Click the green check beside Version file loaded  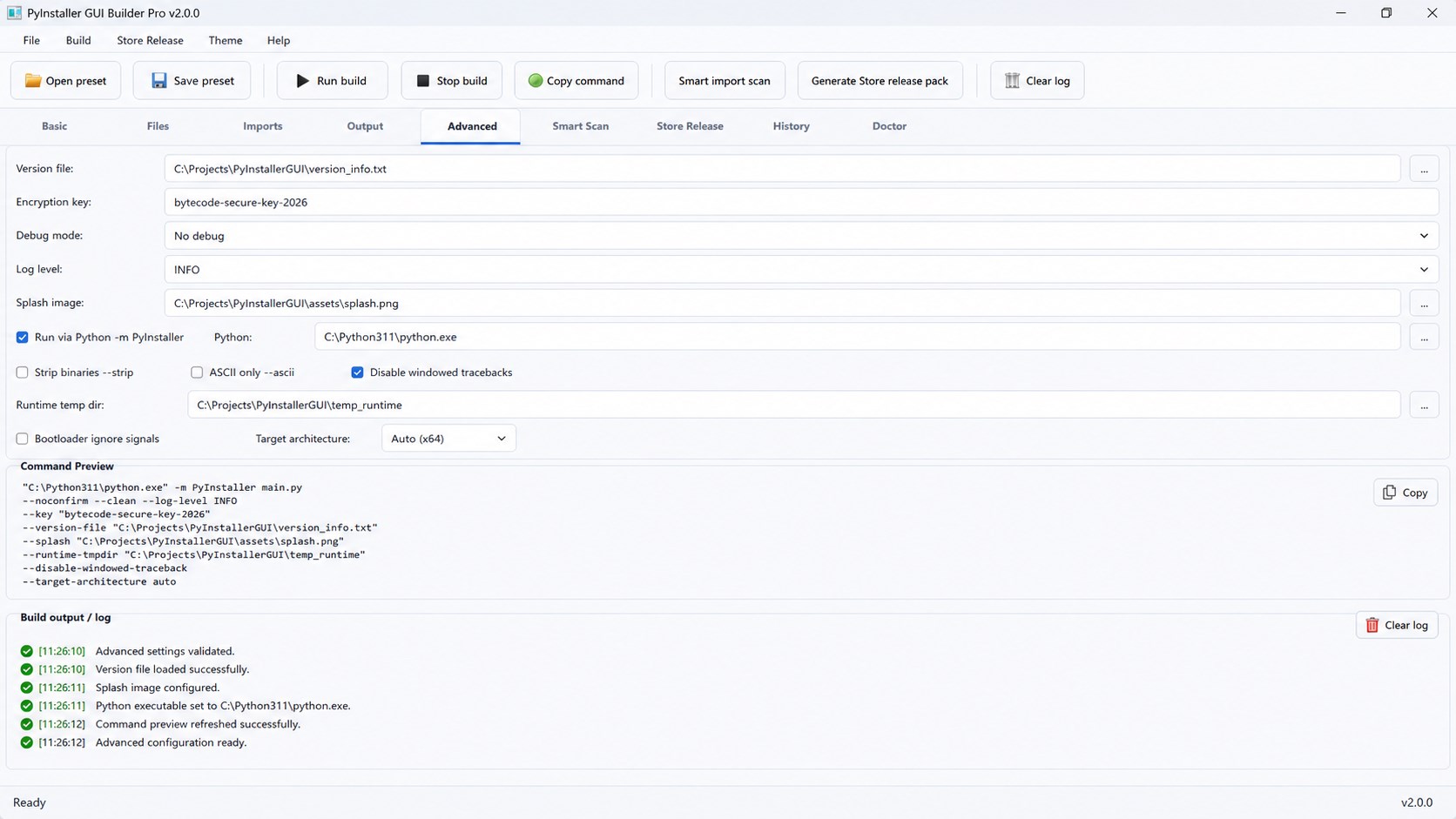[27, 669]
